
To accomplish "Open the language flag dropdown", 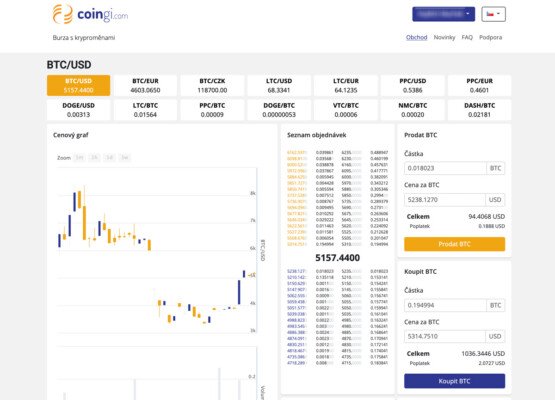I will coord(493,14).
